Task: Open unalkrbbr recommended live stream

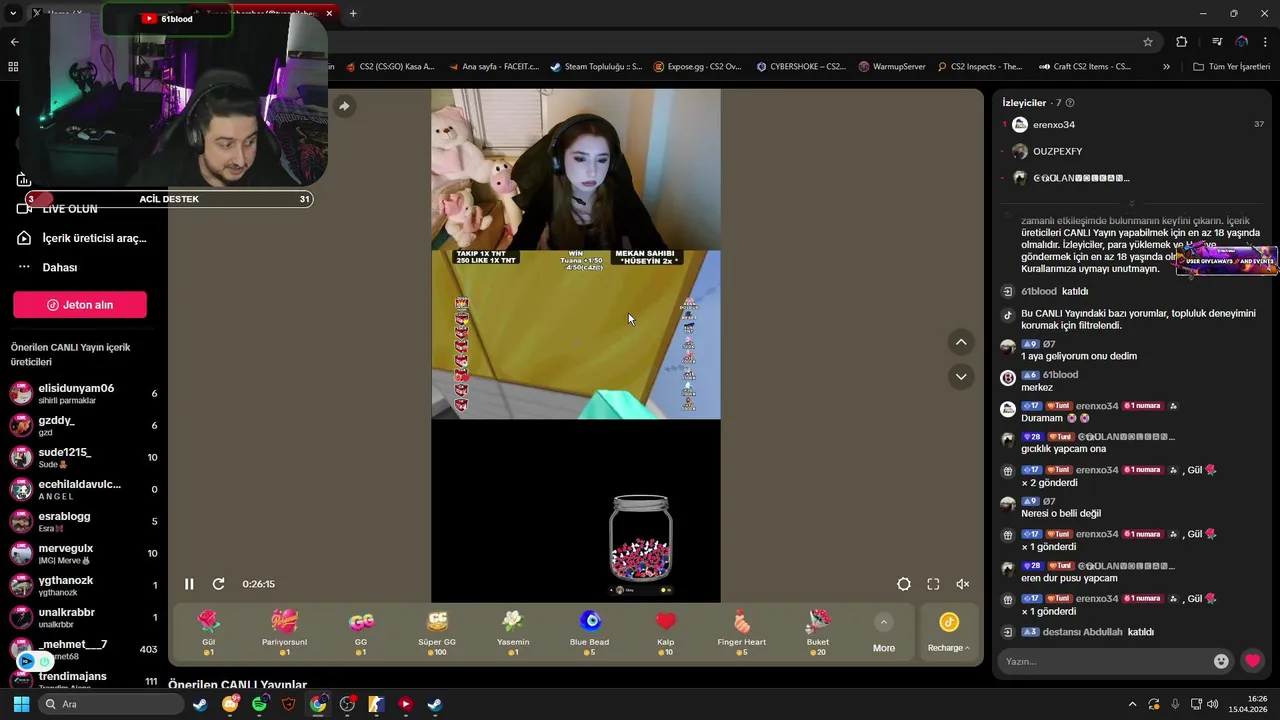Action: point(83,617)
